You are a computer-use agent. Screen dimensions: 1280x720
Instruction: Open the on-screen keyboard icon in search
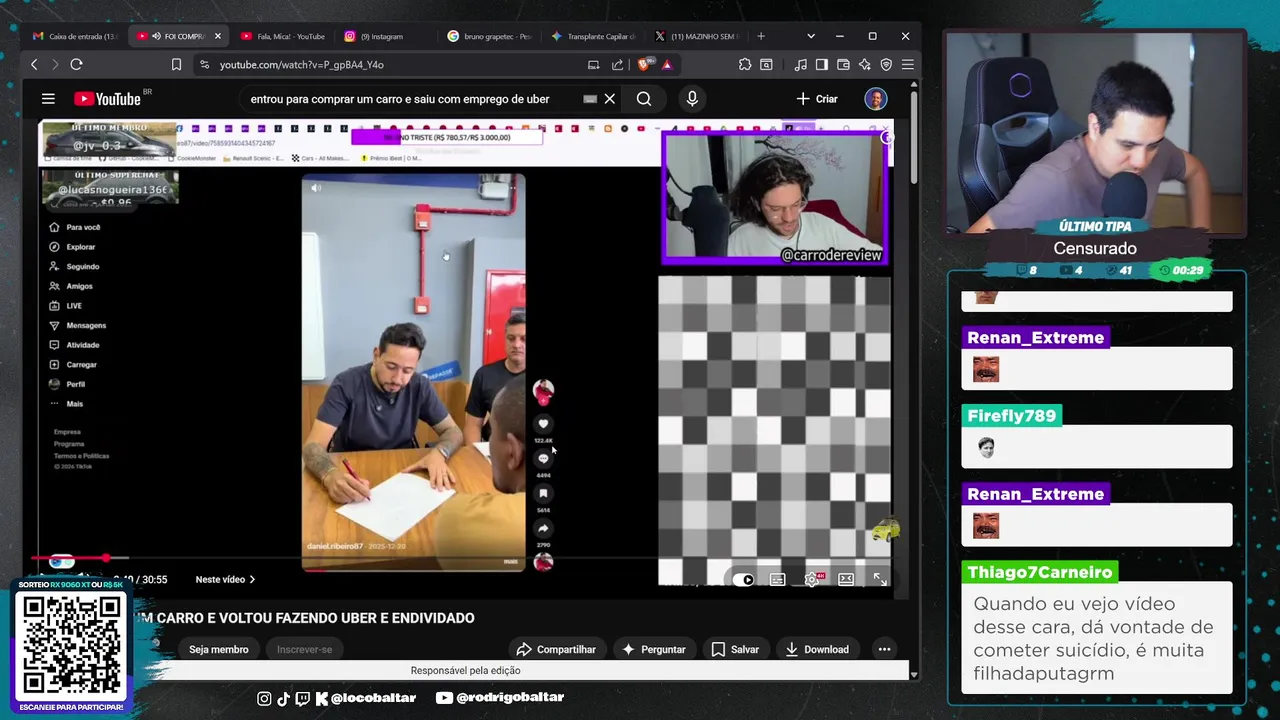click(590, 99)
